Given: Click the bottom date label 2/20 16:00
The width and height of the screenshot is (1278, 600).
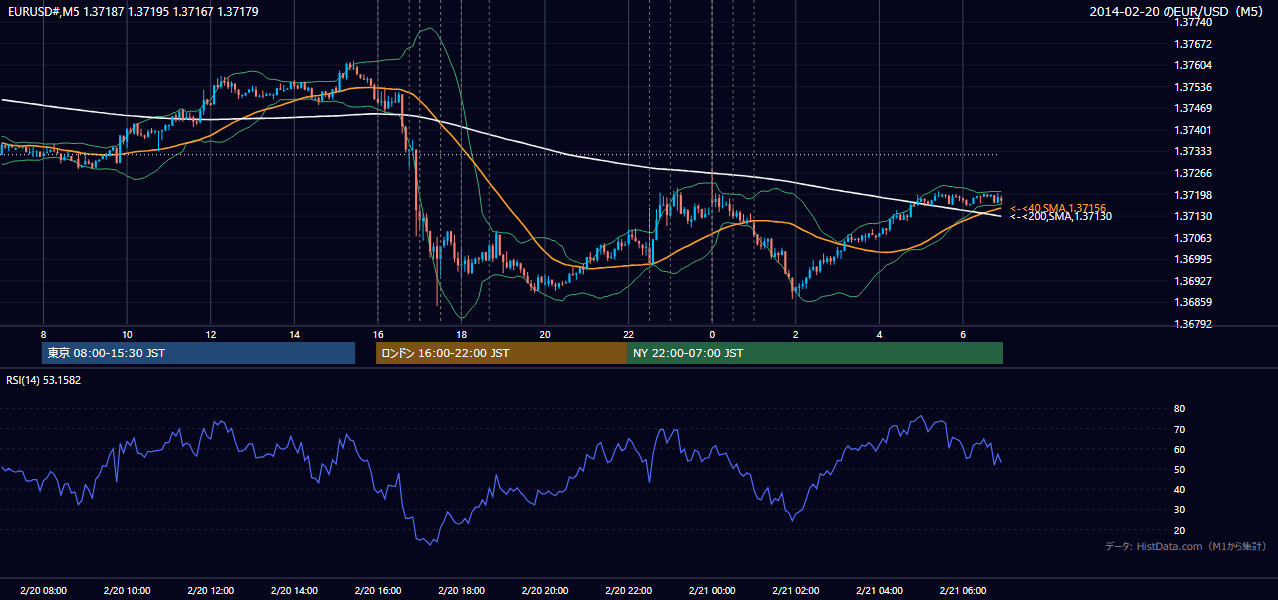Looking at the screenshot, I should (x=377, y=591).
